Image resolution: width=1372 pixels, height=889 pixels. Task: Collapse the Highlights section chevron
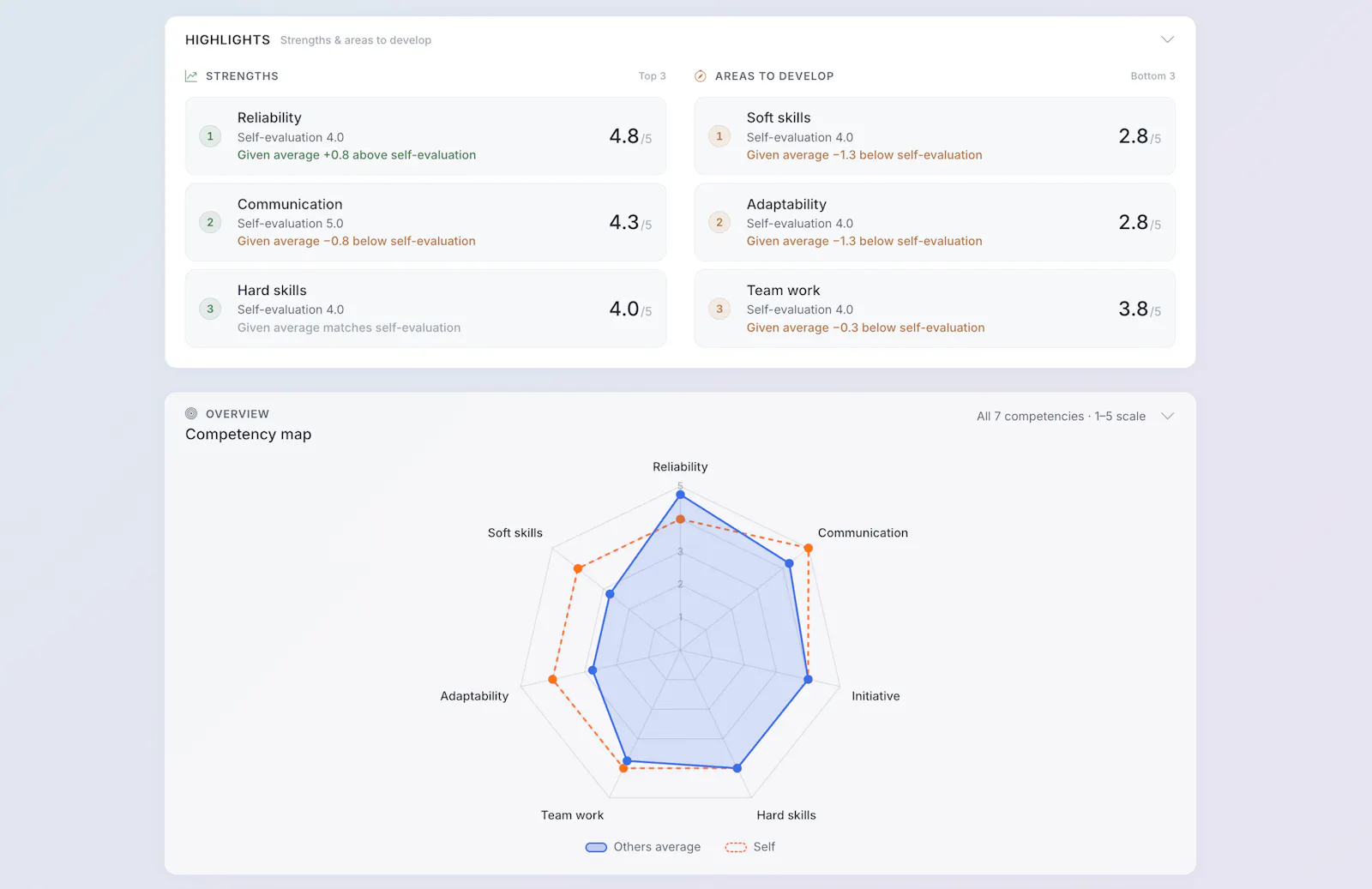click(1167, 39)
